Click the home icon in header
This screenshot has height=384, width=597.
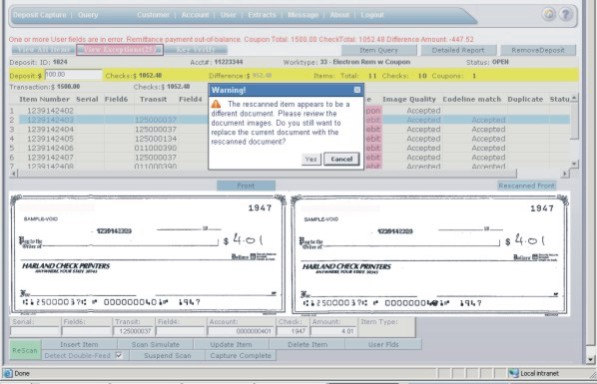pyautogui.click(x=549, y=14)
